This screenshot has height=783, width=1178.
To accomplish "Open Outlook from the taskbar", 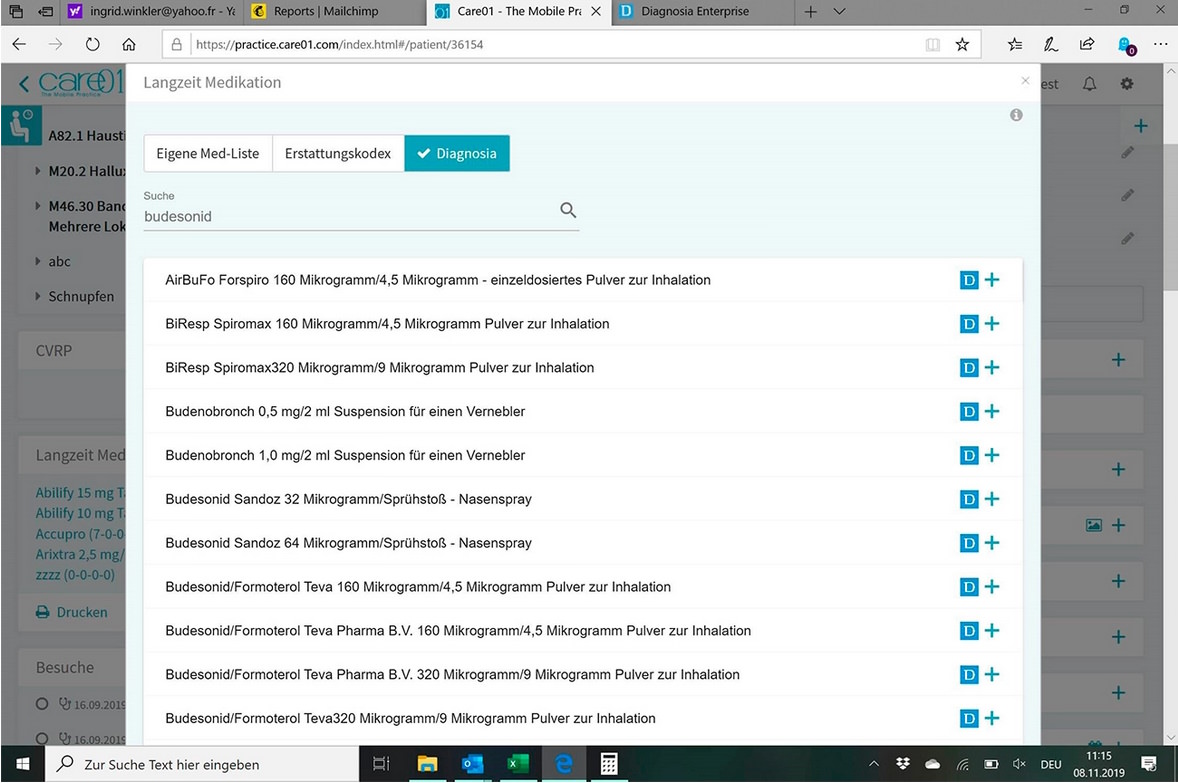I will click(472, 764).
